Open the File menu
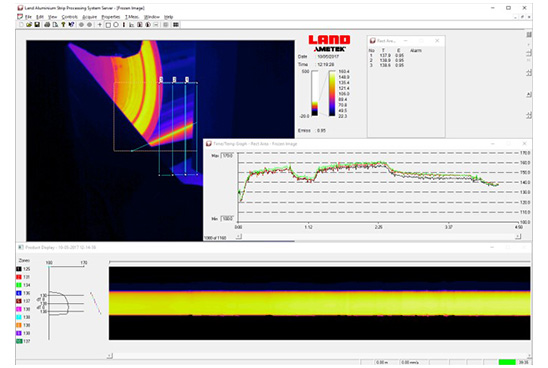 (28, 17)
